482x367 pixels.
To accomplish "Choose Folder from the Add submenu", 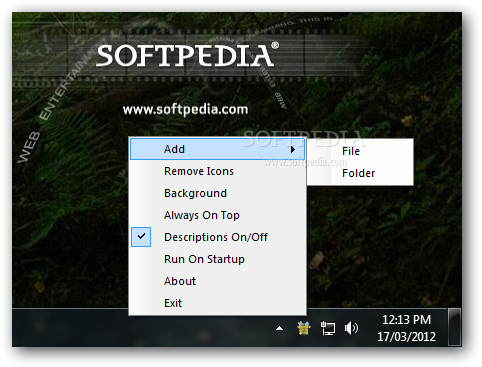I will click(x=360, y=173).
